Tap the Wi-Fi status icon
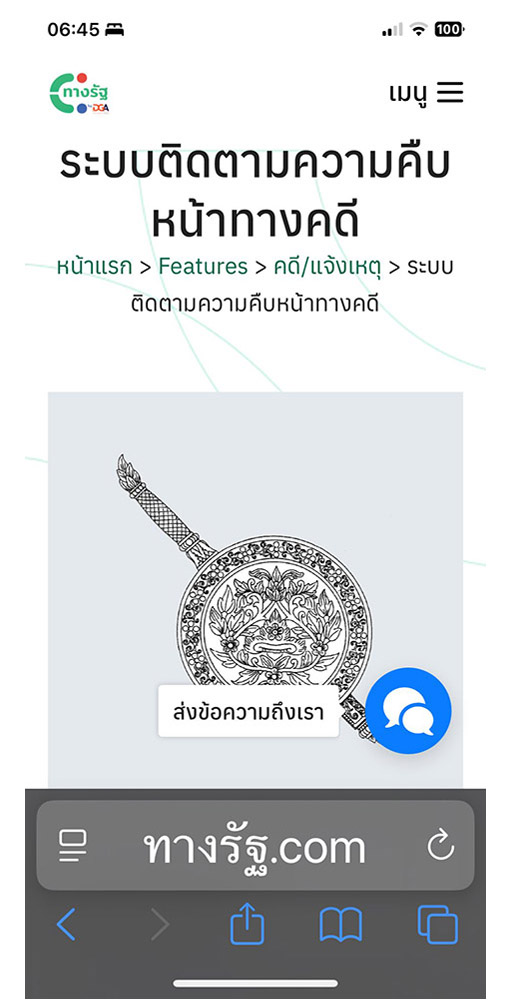 tap(418, 29)
